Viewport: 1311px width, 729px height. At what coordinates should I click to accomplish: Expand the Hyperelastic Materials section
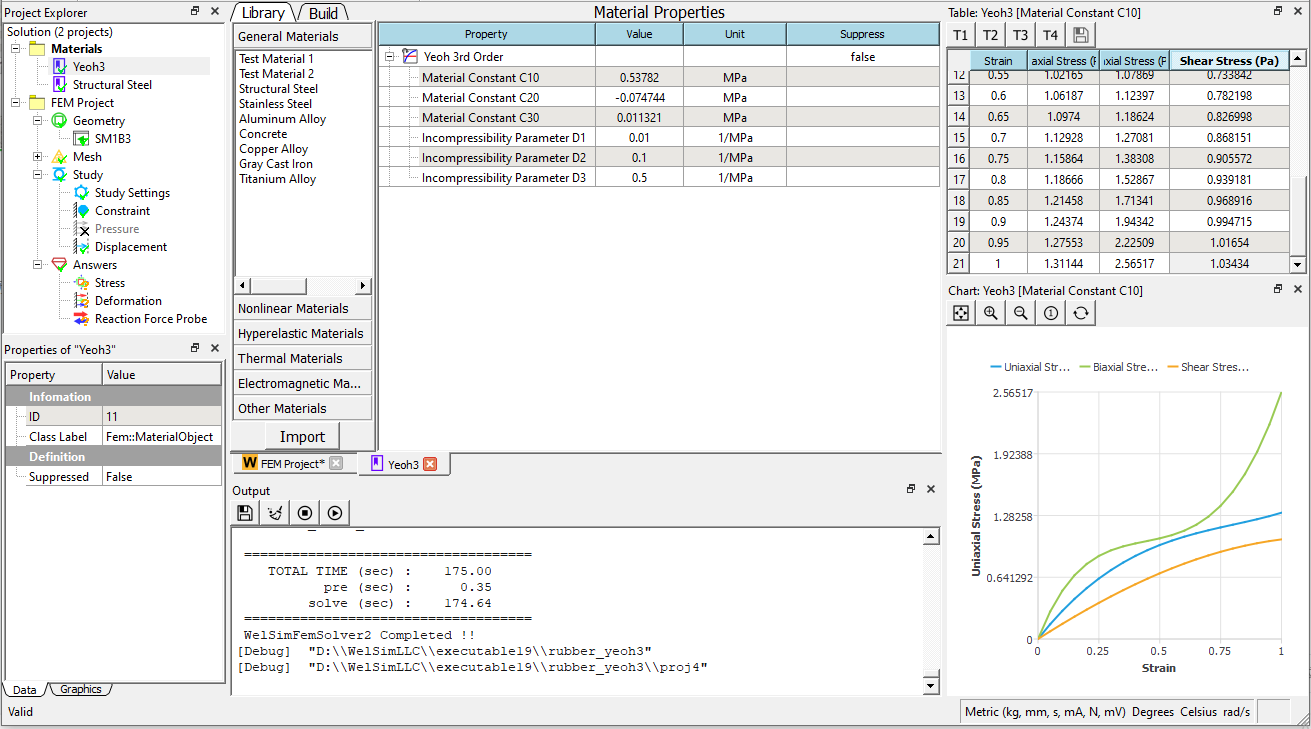(302, 334)
